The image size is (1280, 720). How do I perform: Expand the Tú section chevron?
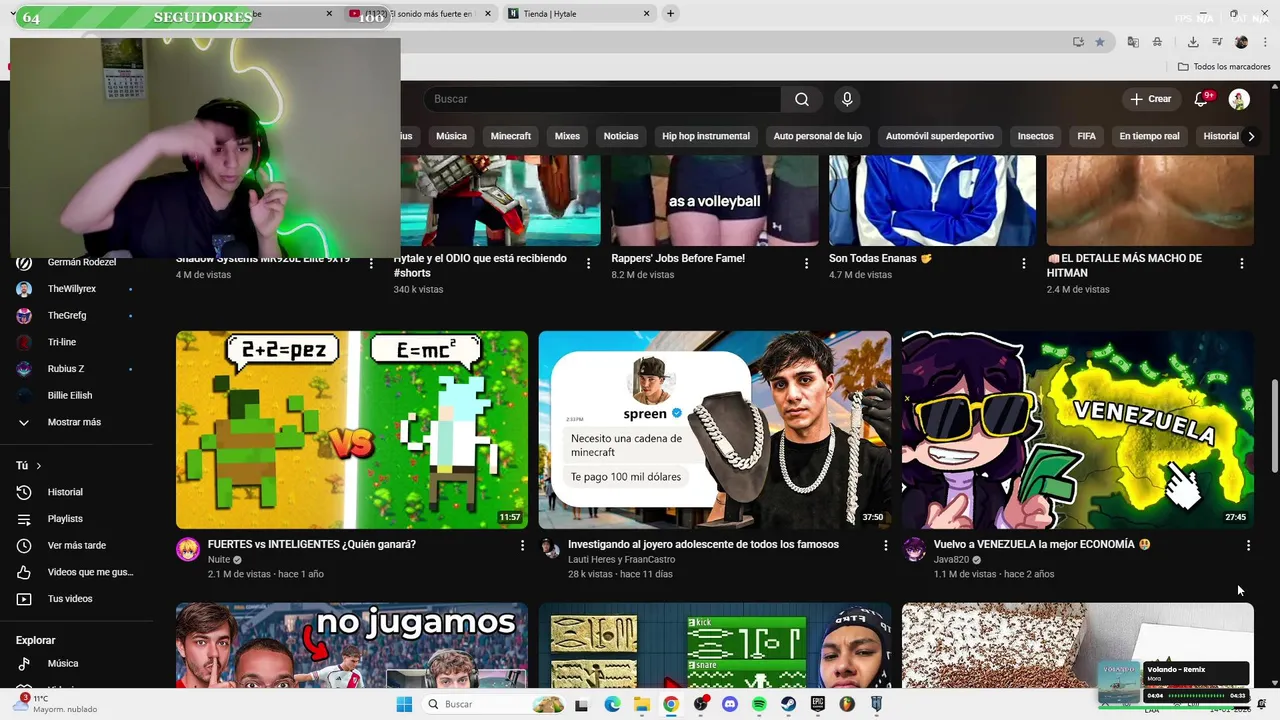39,466
